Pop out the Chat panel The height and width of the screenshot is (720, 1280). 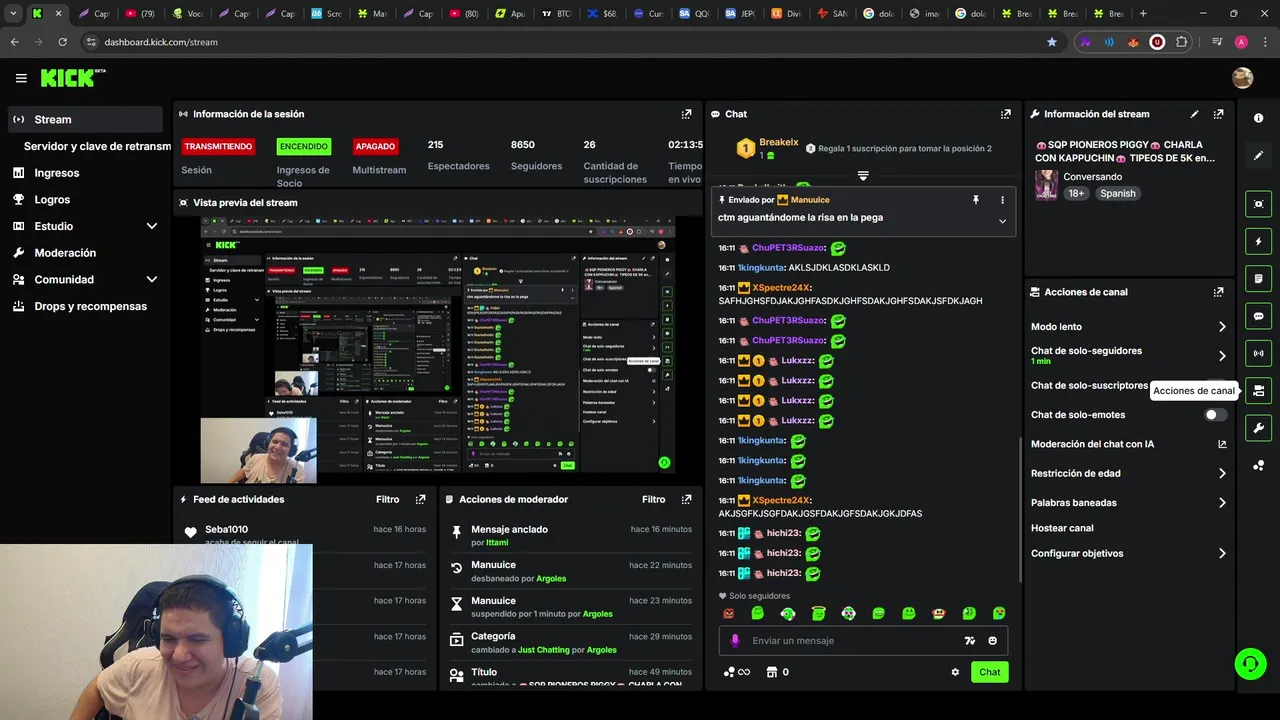[x=1005, y=114]
